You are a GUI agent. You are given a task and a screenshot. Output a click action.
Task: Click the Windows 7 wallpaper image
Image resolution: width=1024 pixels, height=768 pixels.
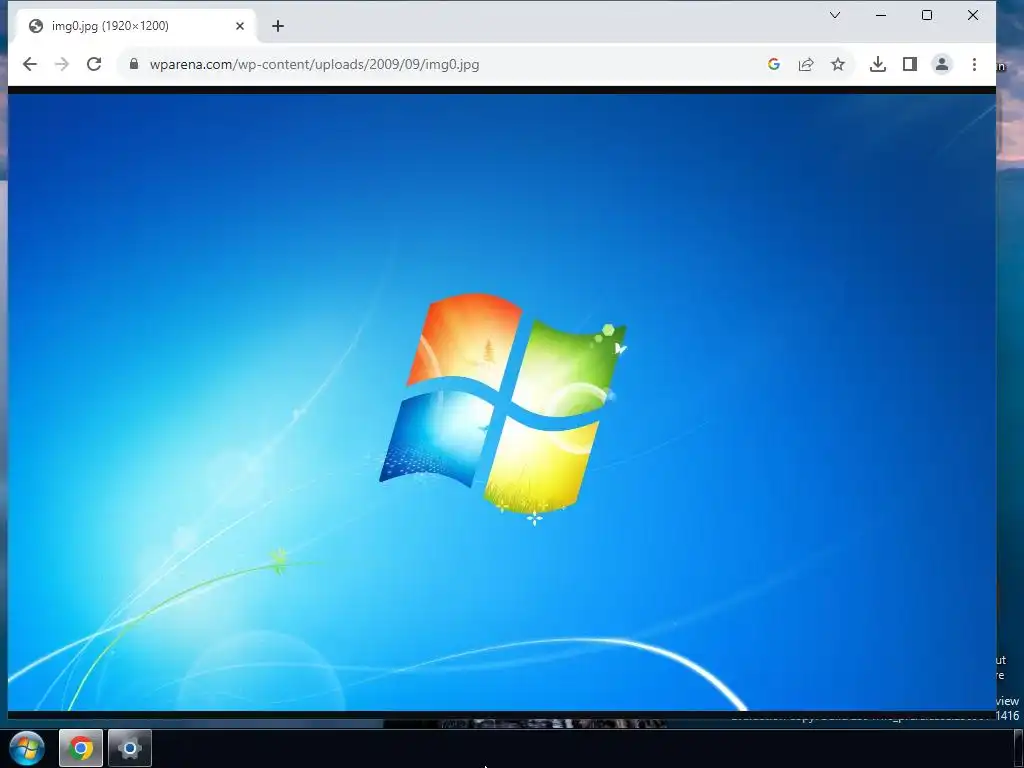pyautogui.click(x=502, y=402)
